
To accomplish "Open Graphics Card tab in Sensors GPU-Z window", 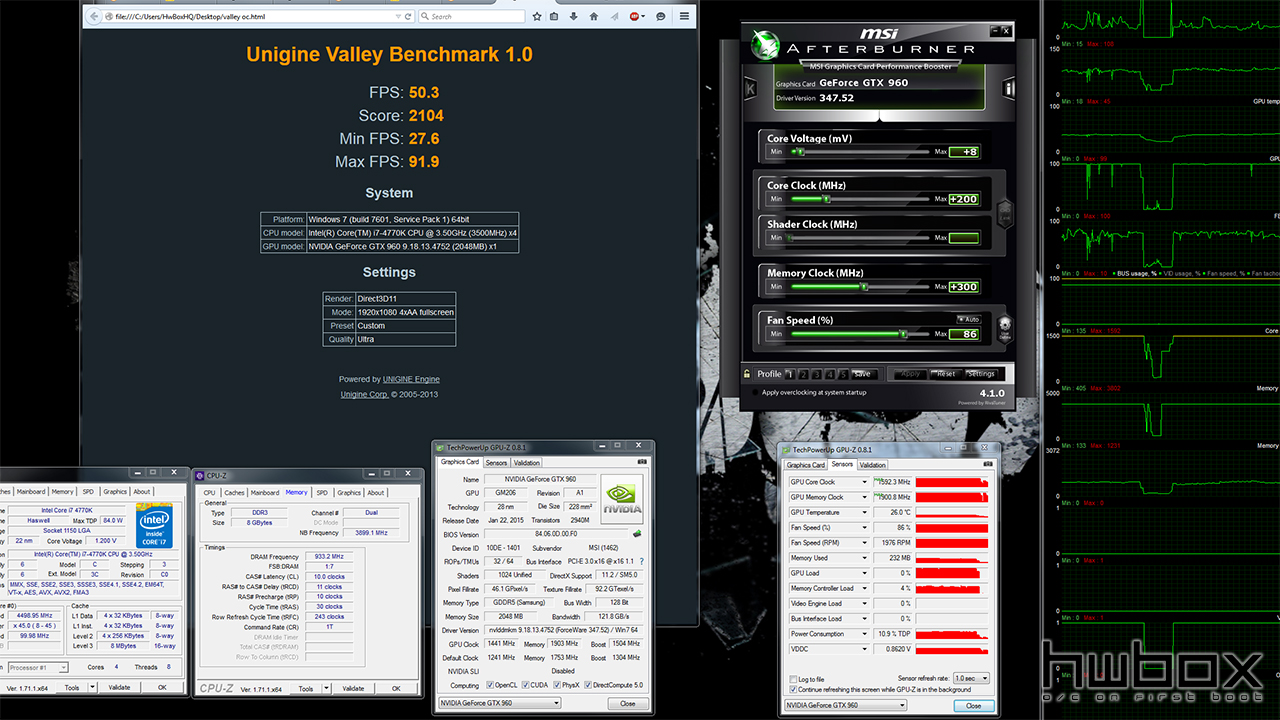I will [806, 465].
